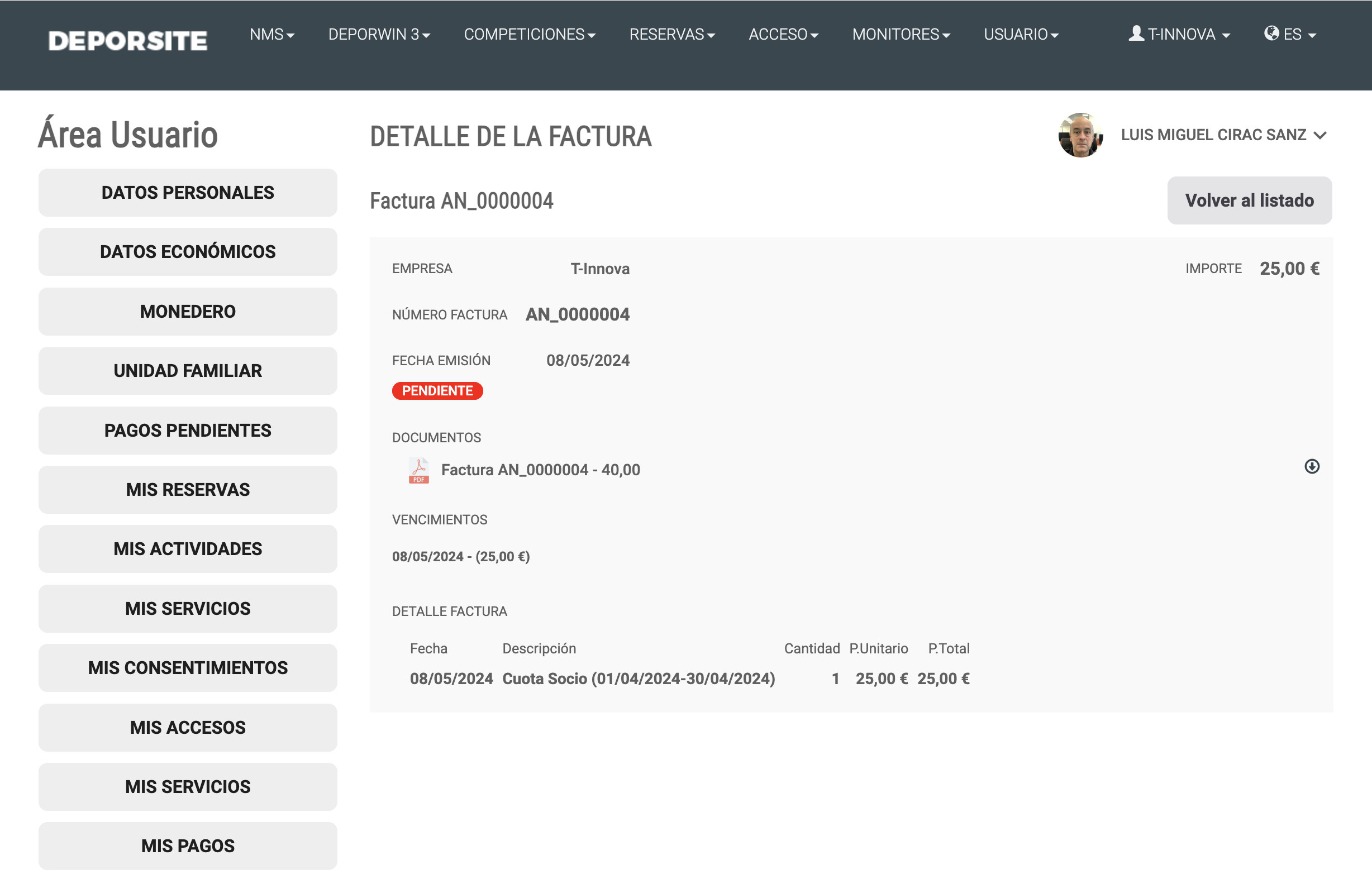1372x879 pixels.
Task: Click the IMPORTE amount 25,00 €
Action: pos(1289,268)
